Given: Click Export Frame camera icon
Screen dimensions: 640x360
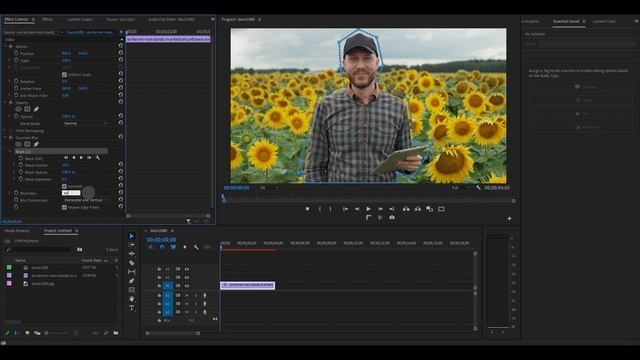Looking at the screenshot, I should coord(392,218).
